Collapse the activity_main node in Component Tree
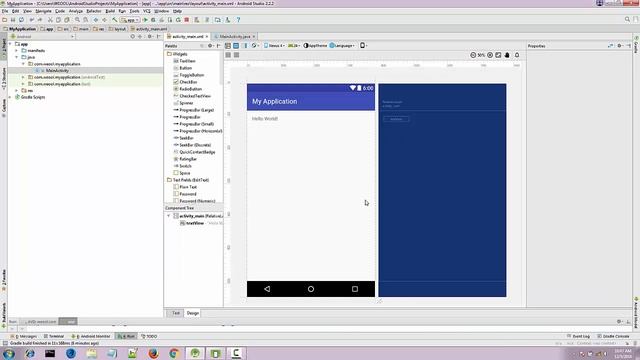This screenshot has height=360, width=640. point(169,216)
